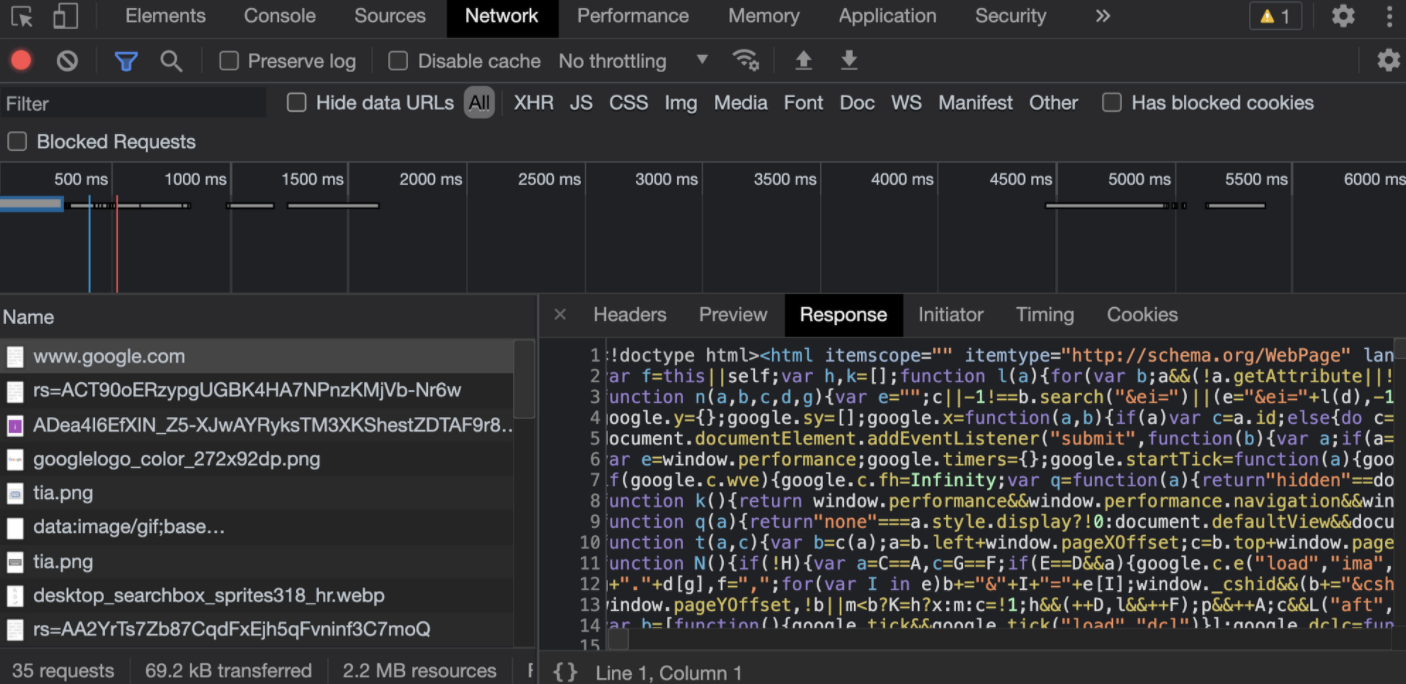
Task: Enable Preserve log checkbox
Action: [x=229, y=61]
